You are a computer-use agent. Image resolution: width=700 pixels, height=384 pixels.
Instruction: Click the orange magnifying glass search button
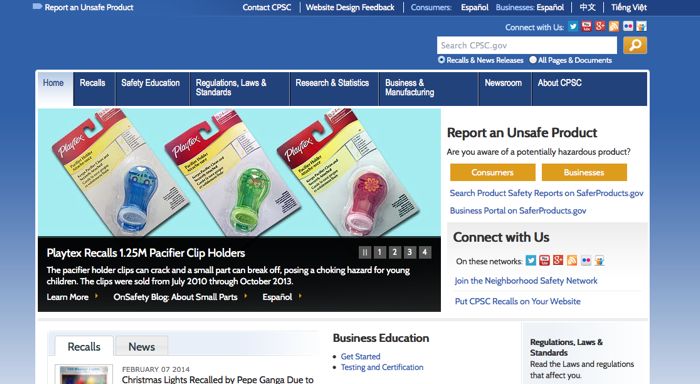click(x=635, y=45)
